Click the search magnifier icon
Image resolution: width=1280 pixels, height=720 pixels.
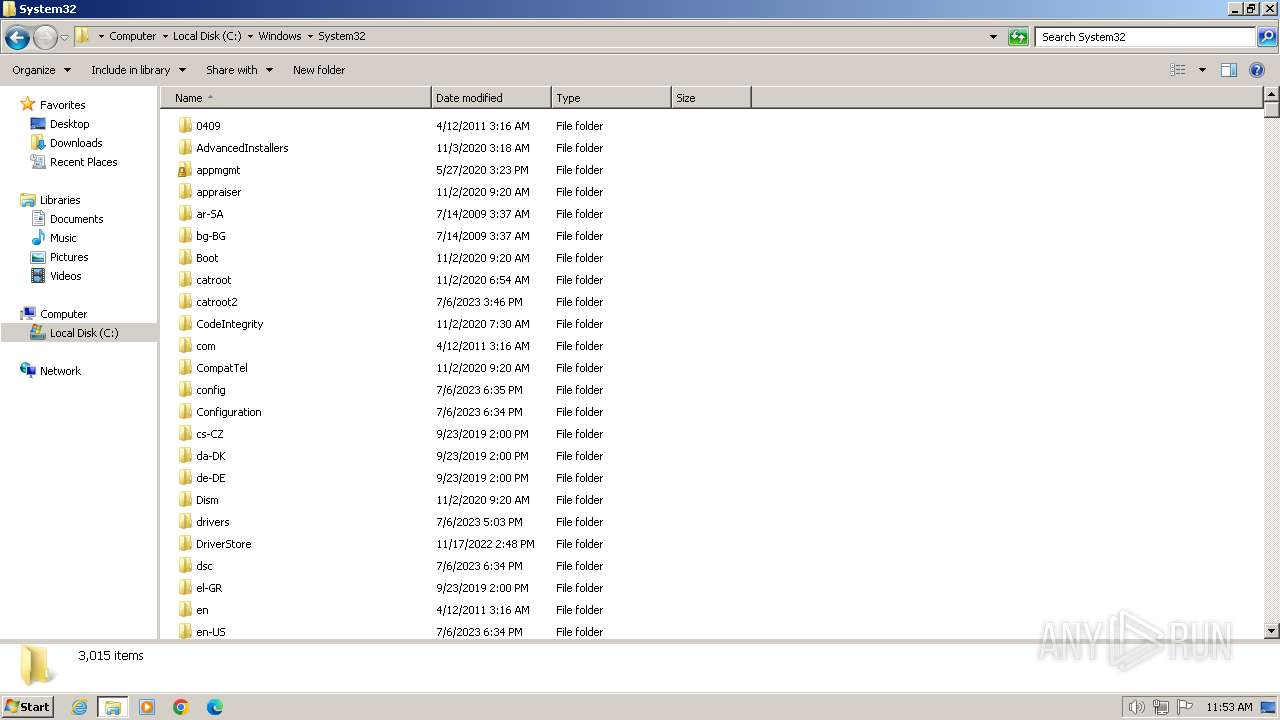[1267, 37]
